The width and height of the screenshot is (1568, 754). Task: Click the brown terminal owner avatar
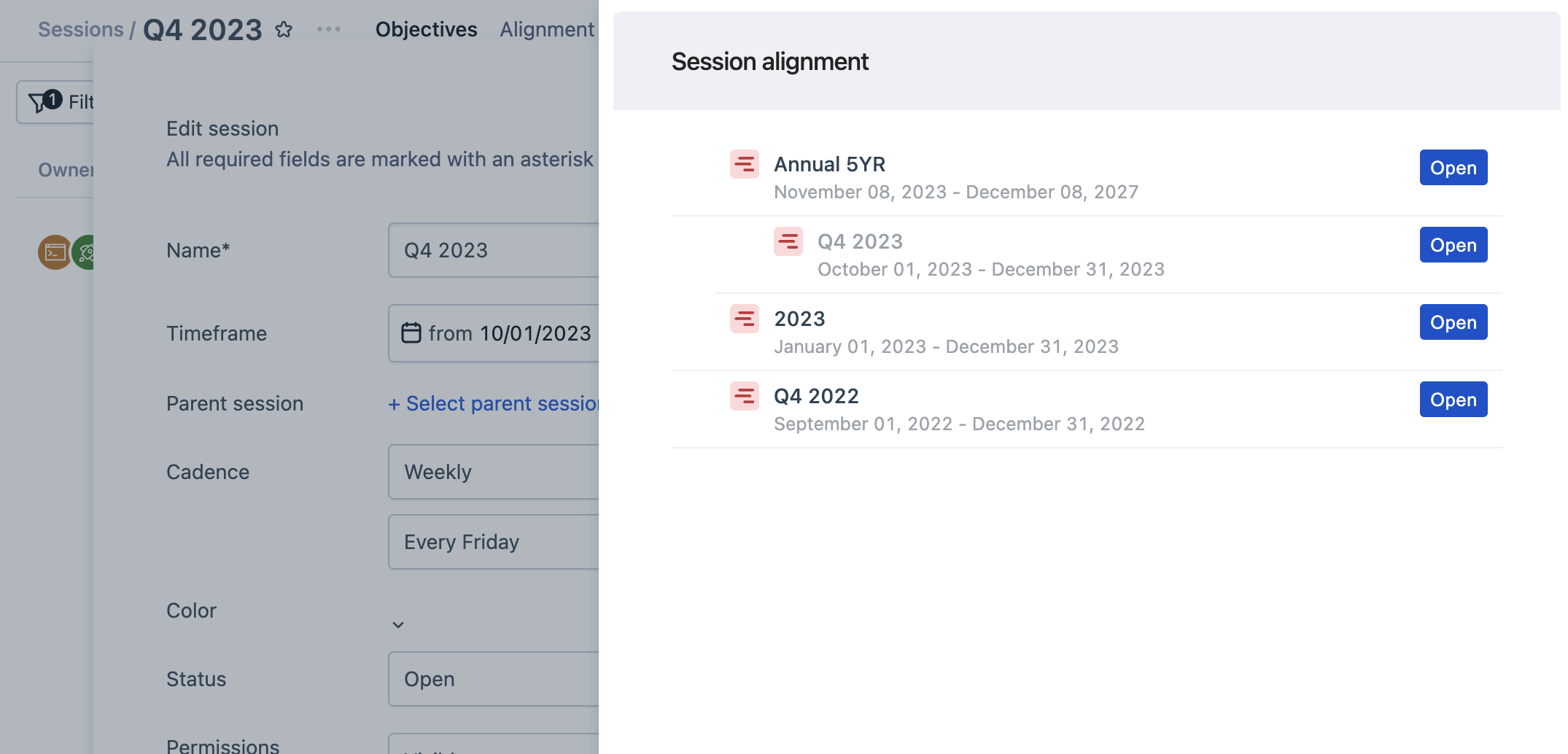55,252
